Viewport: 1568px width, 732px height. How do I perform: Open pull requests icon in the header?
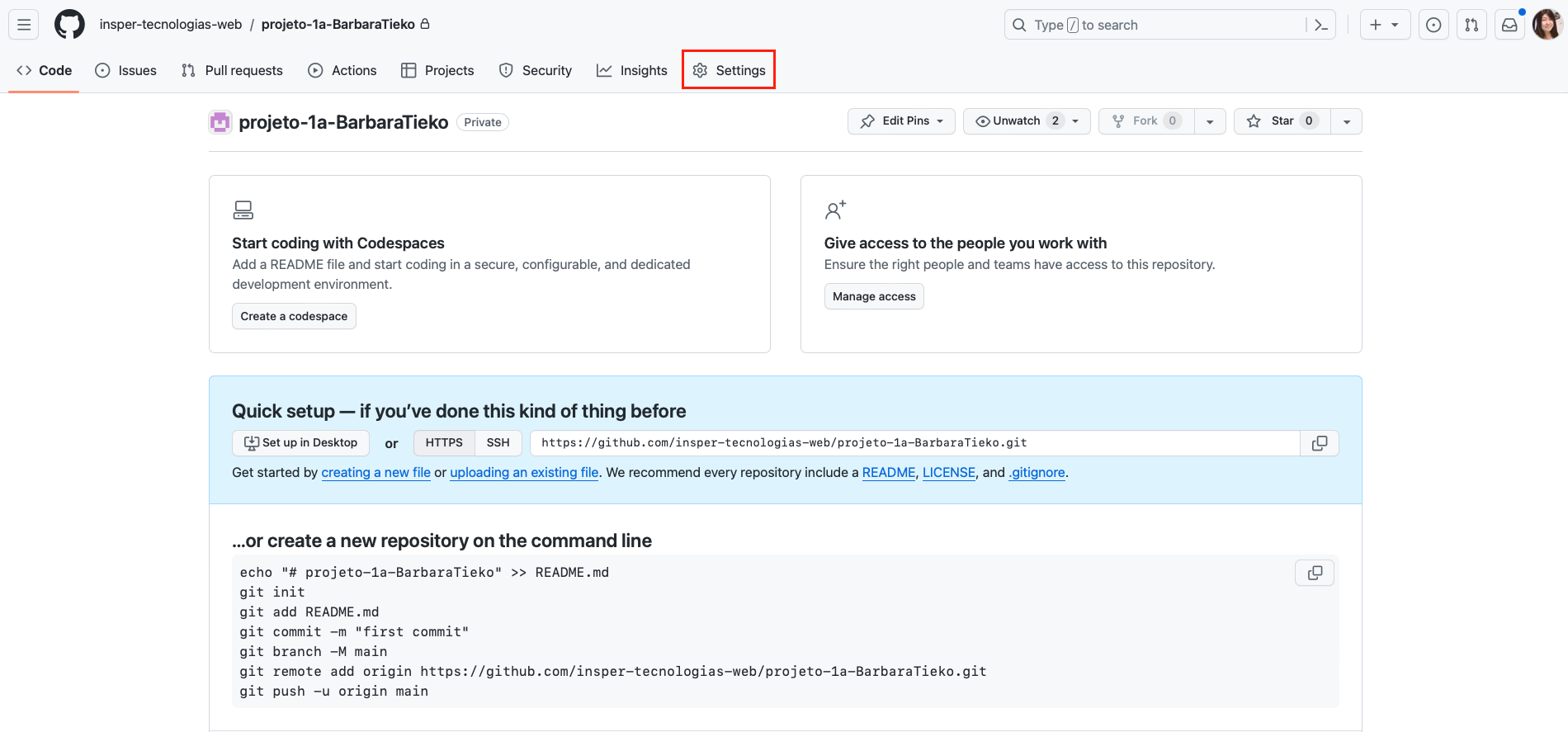[1471, 25]
